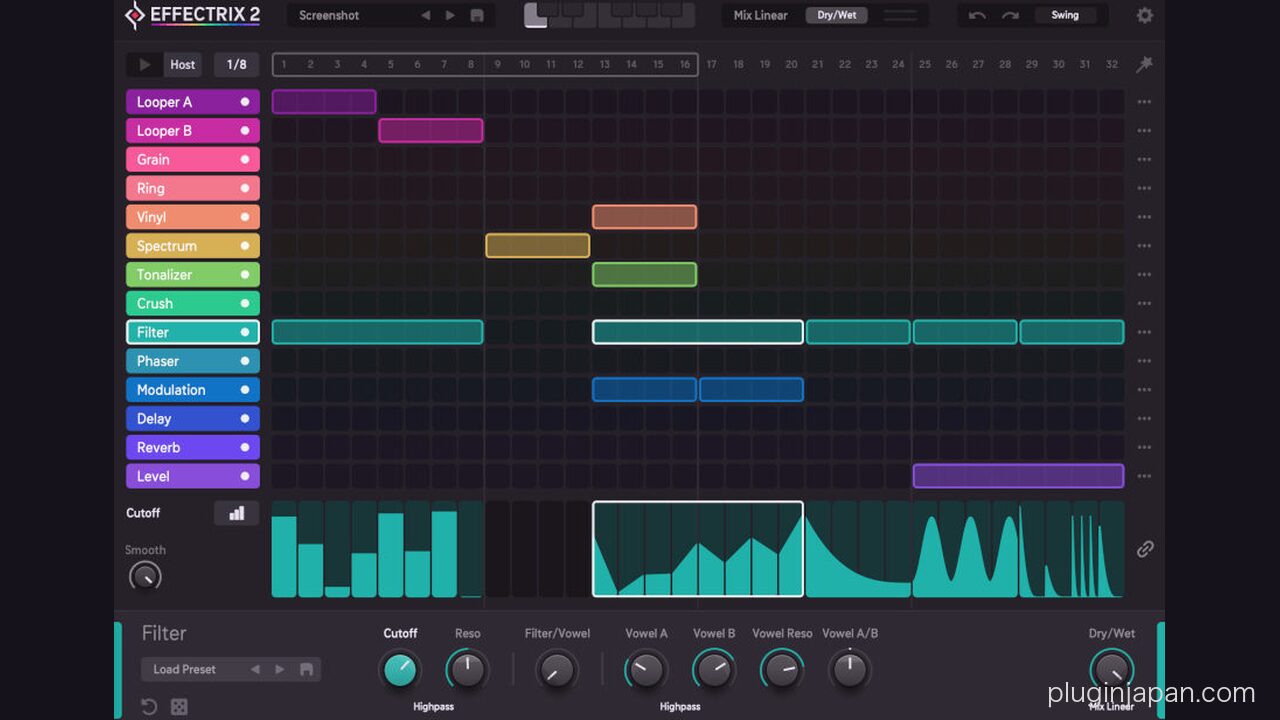Go to the next Filter preset

click(x=280, y=669)
